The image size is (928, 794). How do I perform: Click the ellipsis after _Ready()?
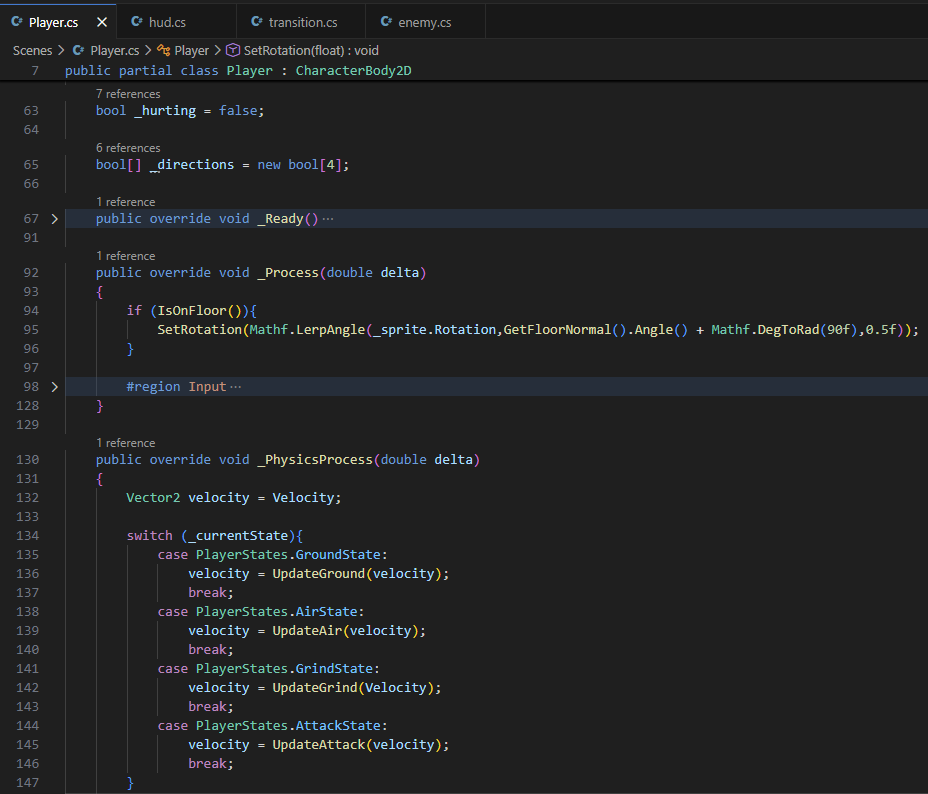click(x=328, y=219)
